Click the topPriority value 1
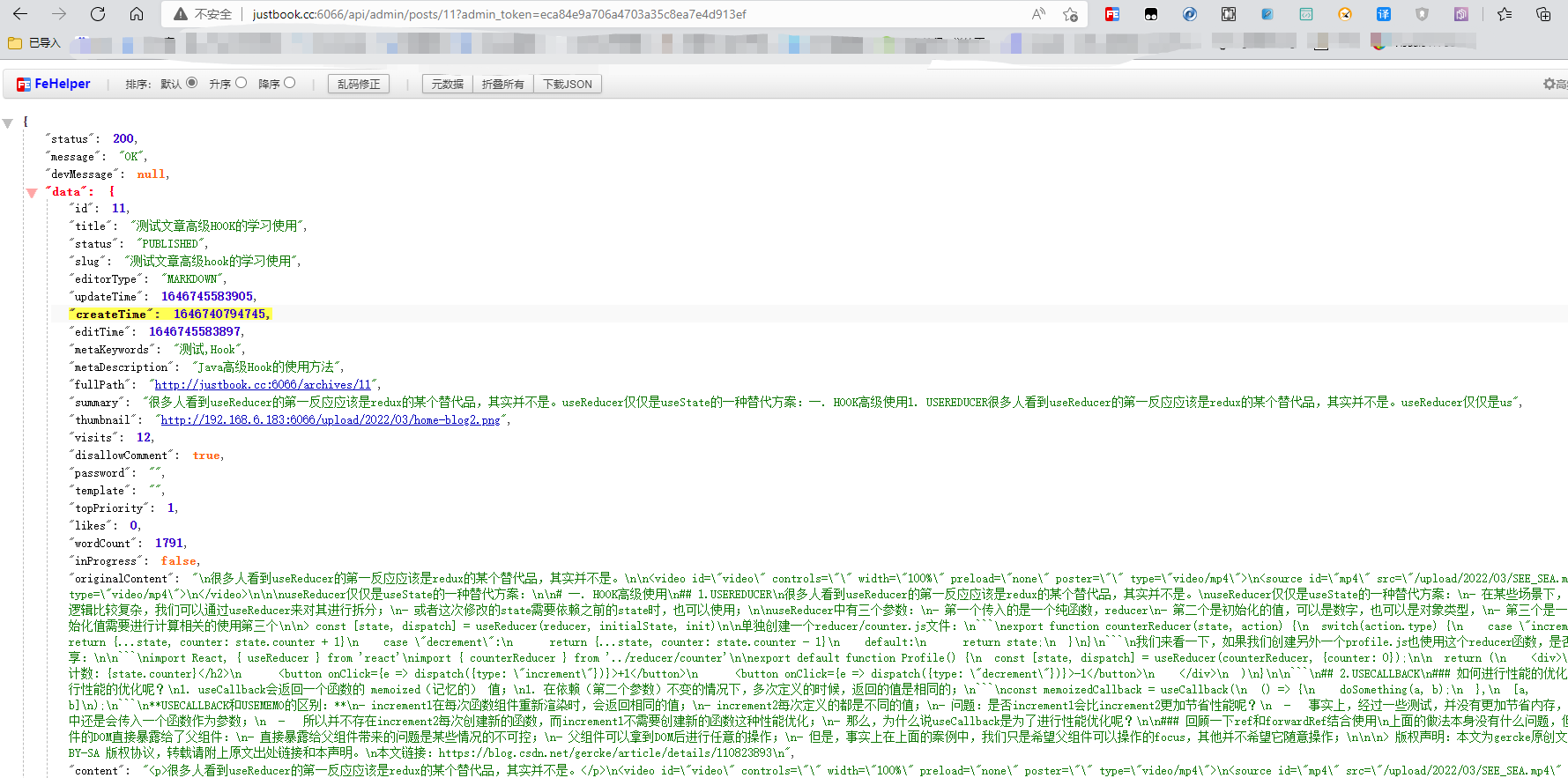 click(x=171, y=508)
